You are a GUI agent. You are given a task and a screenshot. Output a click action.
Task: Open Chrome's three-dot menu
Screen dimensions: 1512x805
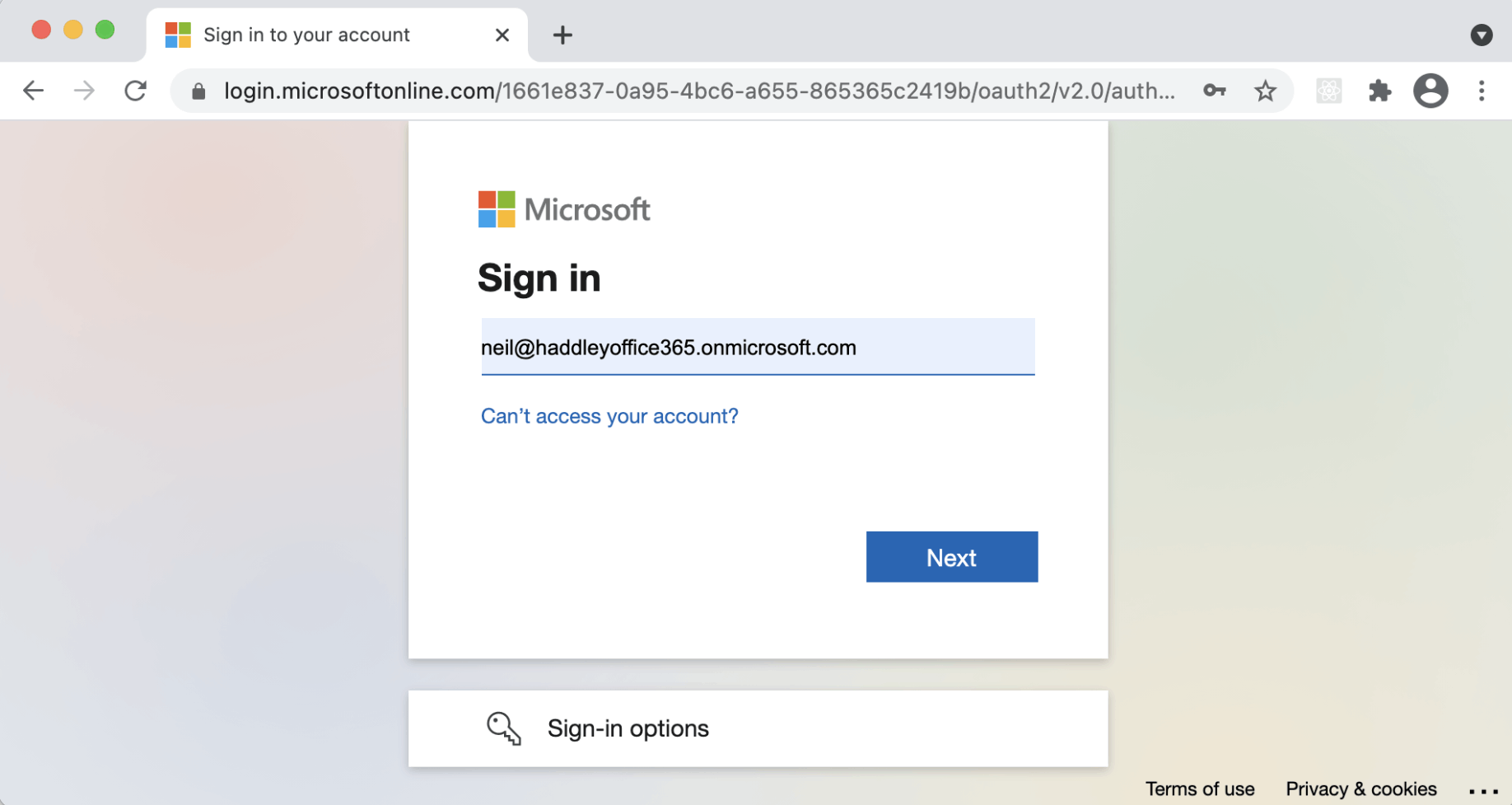pyautogui.click(x=1482, y=91)
